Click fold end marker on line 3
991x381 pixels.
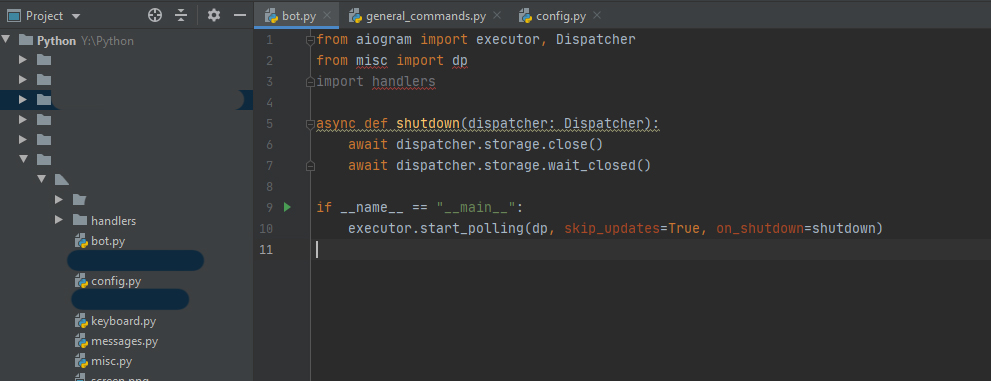tap(310, 82)
